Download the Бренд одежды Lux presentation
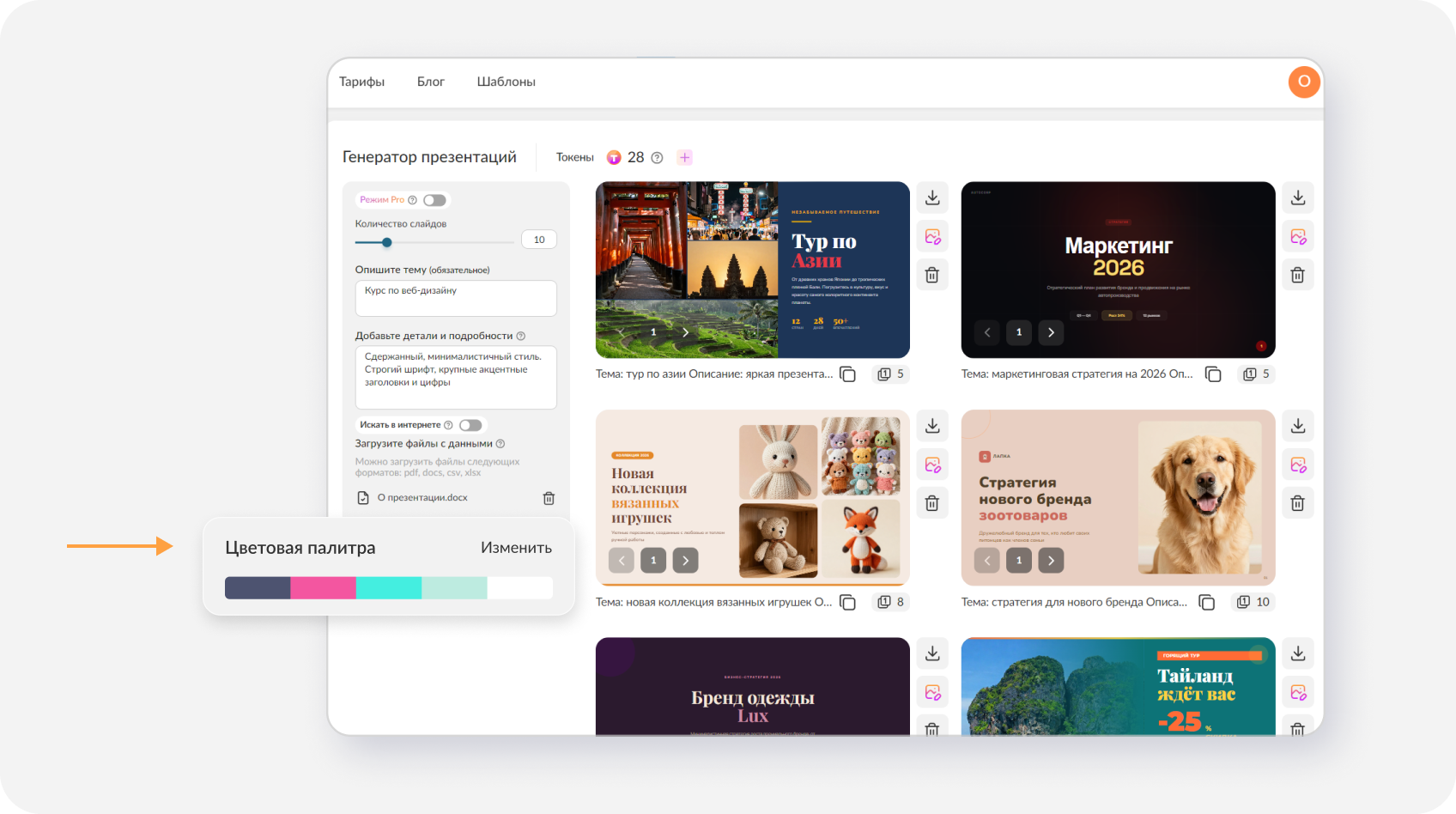The image size is (1456, 814). click(x=932, y=653)
